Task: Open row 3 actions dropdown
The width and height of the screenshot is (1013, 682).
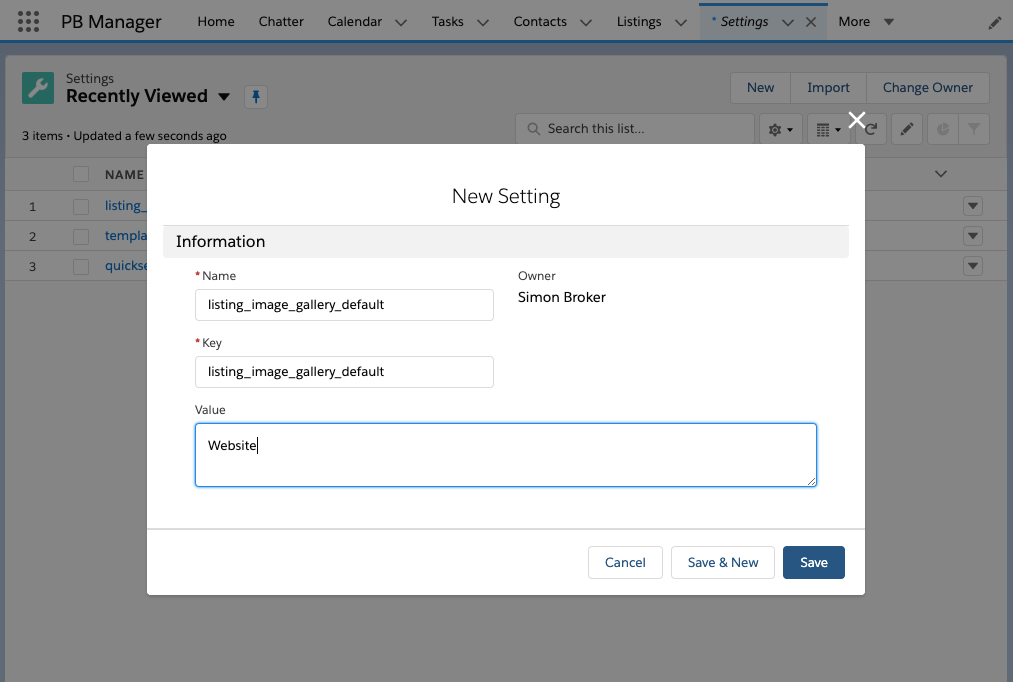Action: pos(973,266)
